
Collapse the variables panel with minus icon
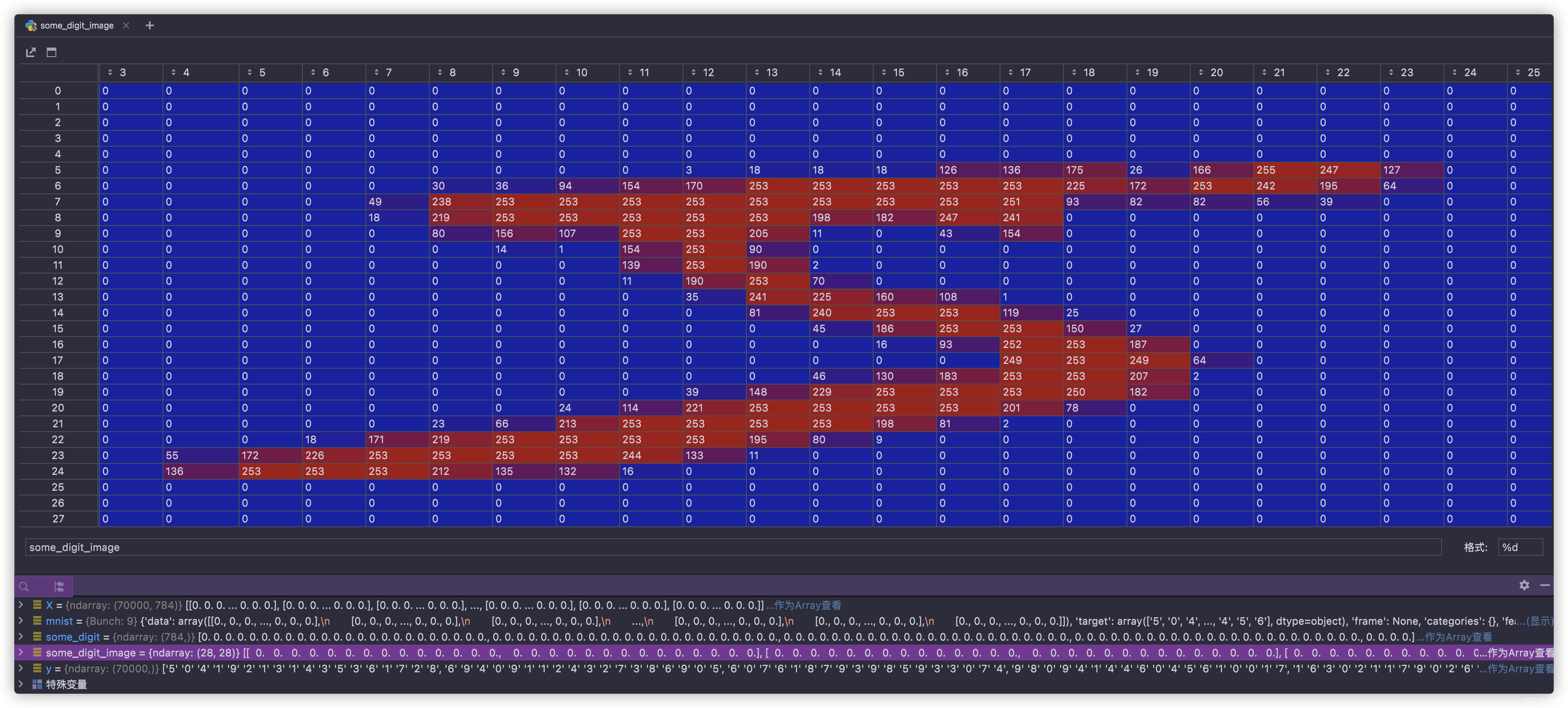(x=1545, y=585)
